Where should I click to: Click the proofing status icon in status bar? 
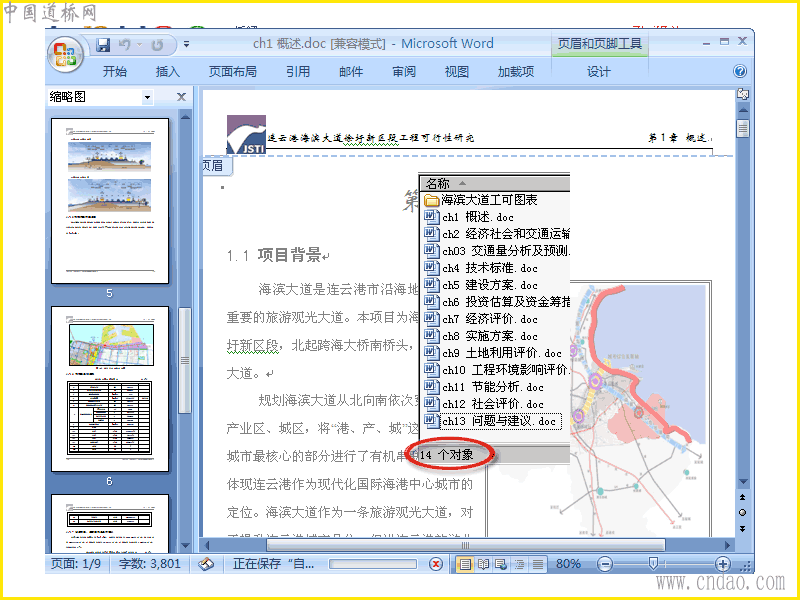tap(206, 564)
